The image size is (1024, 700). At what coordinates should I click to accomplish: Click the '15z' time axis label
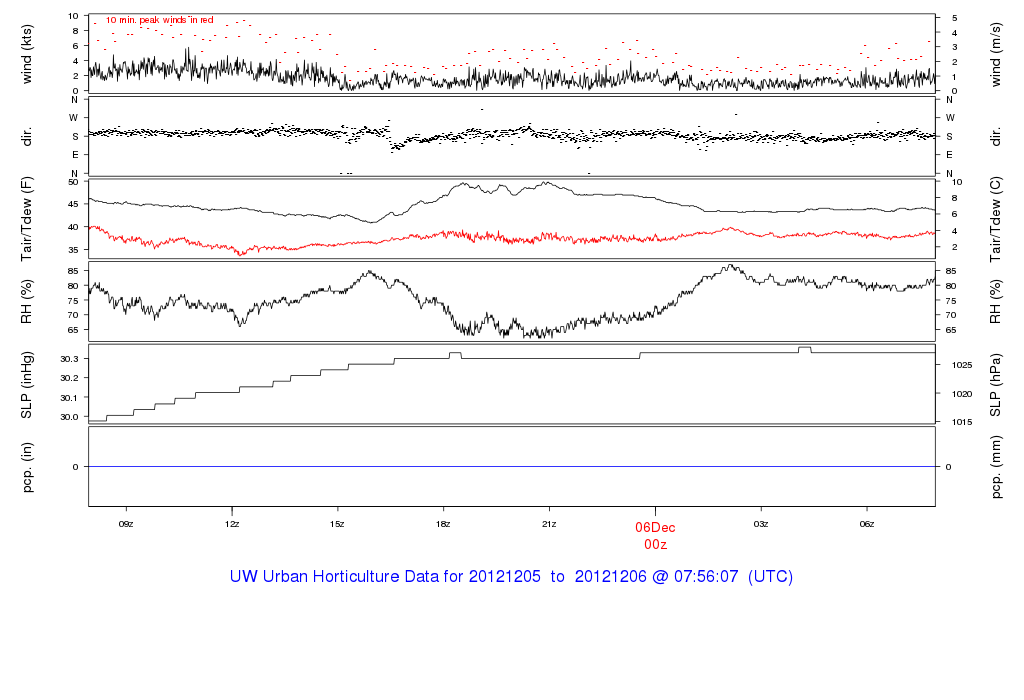click(x=337, y=524)
